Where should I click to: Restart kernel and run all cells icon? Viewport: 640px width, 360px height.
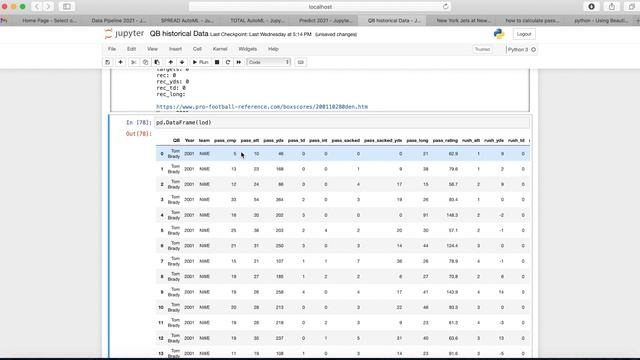239,62
